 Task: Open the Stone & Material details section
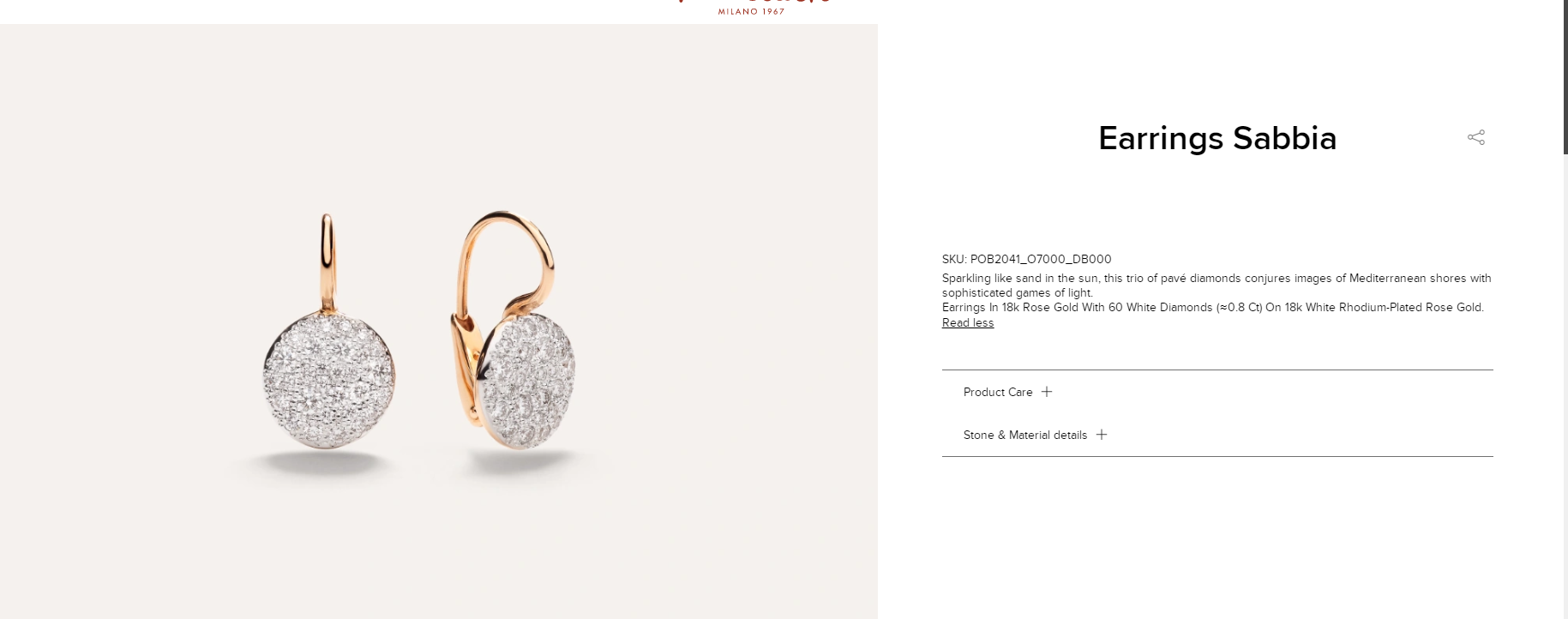1025,435
